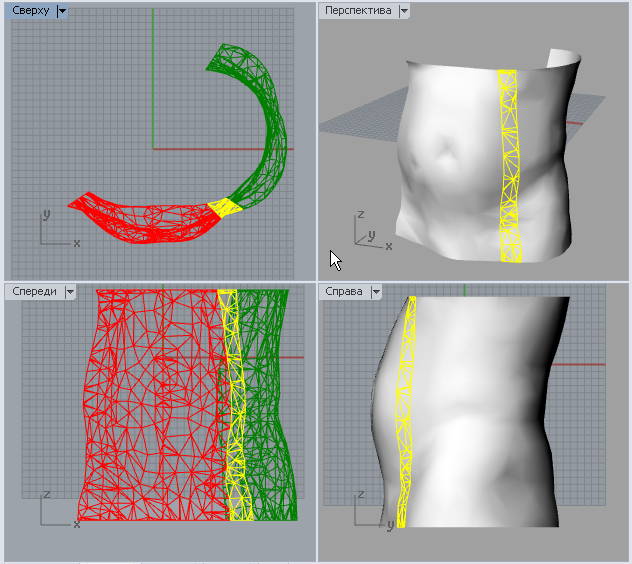This screenshot has height=564, width=632.
Task: Open the Справа viewport dropdown arrow
Action: 376,292
